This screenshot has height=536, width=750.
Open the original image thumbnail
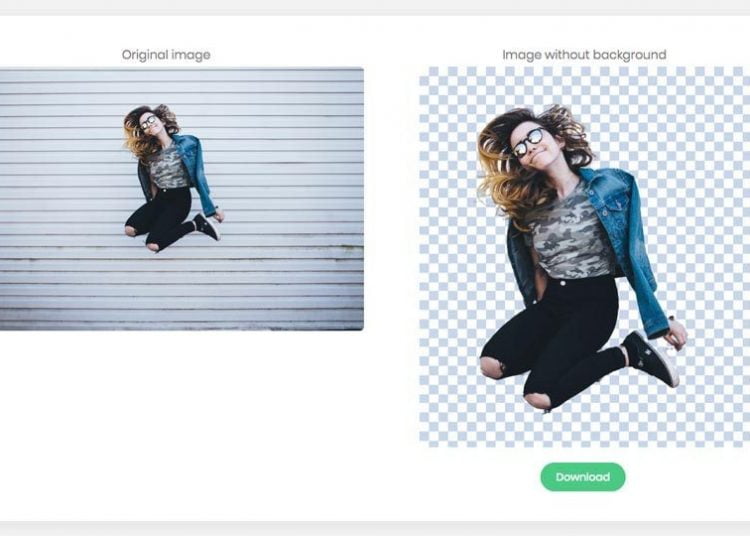181,198
